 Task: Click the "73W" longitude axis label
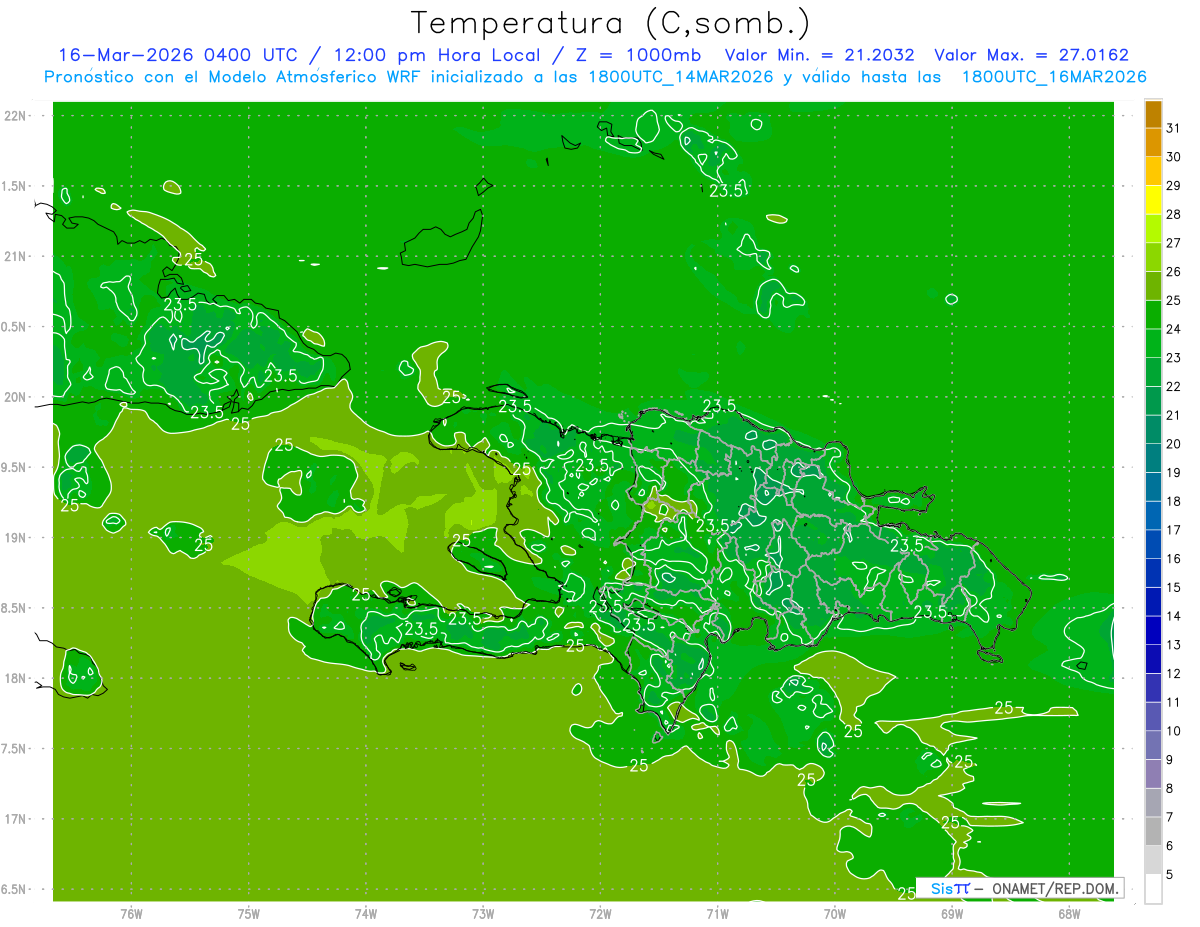(x=483, y=913)
